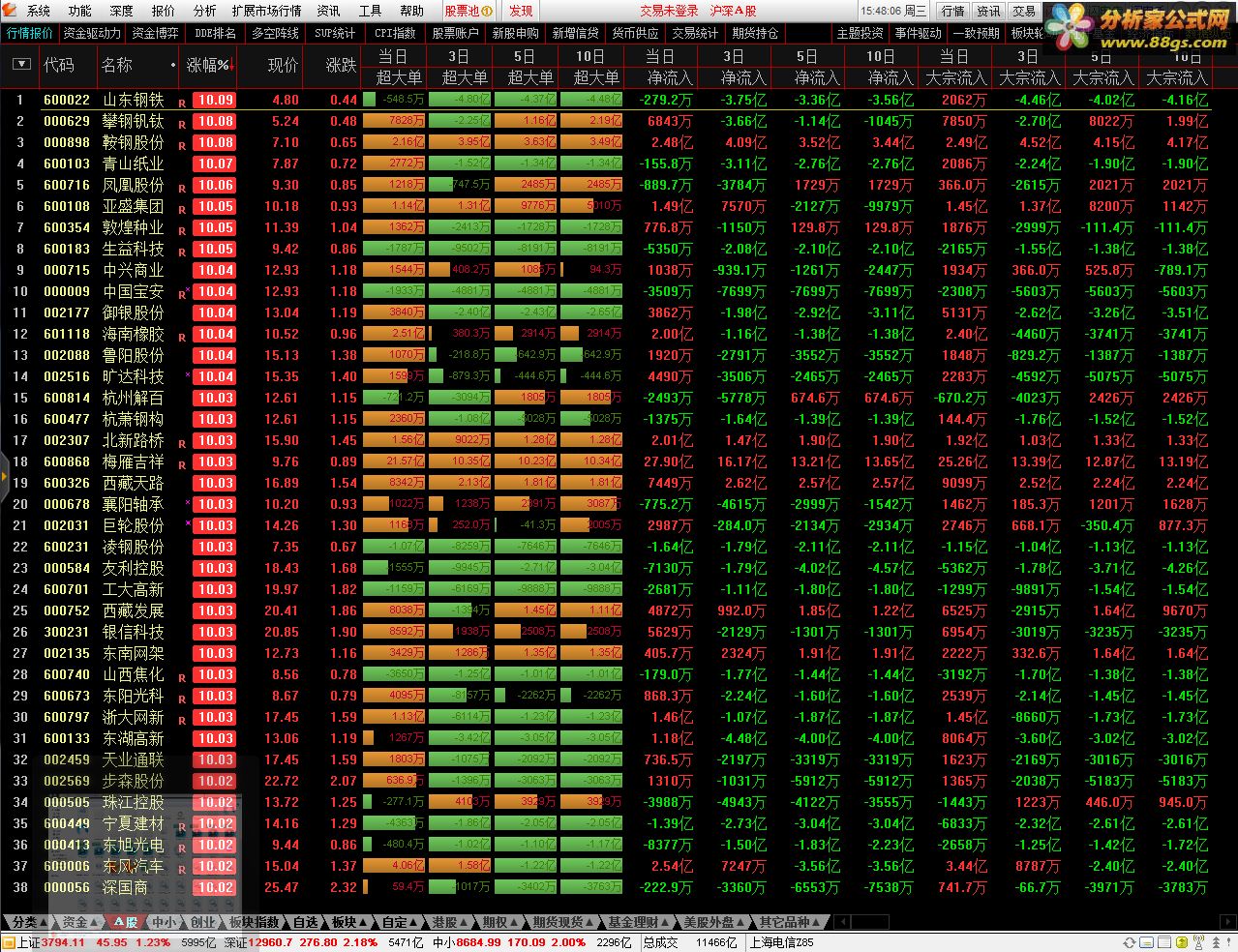This screenshot has width=1238, height=952.
Task: Expand the 自定▲ bottom tab menu
Action: tap(399, 922)
